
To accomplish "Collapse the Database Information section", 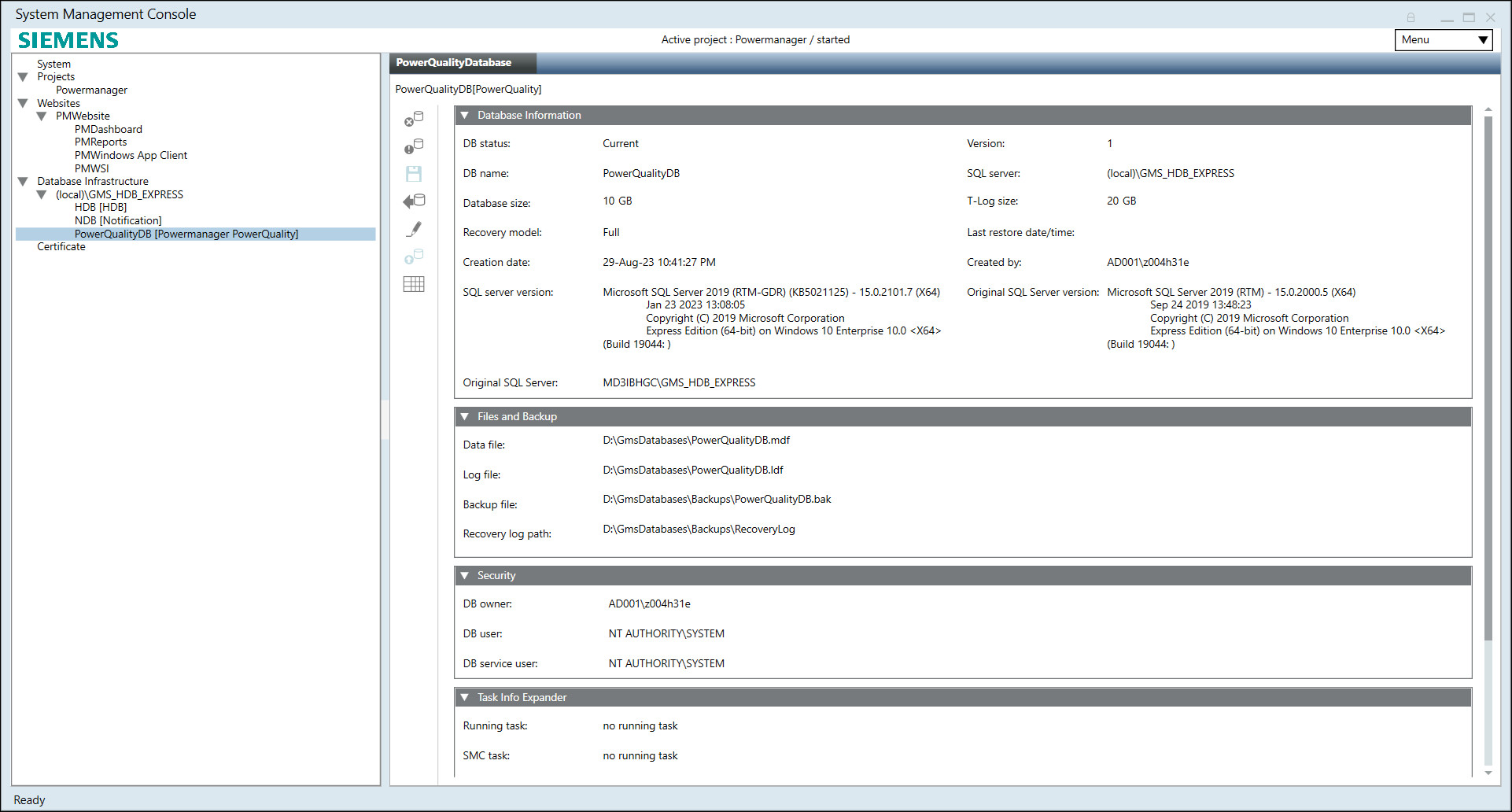I will click(465, 116).
